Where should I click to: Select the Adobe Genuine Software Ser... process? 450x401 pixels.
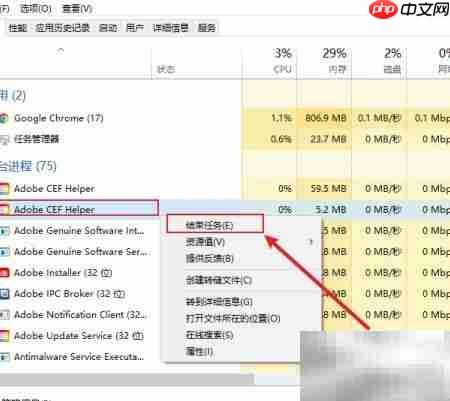coord(80,252)
